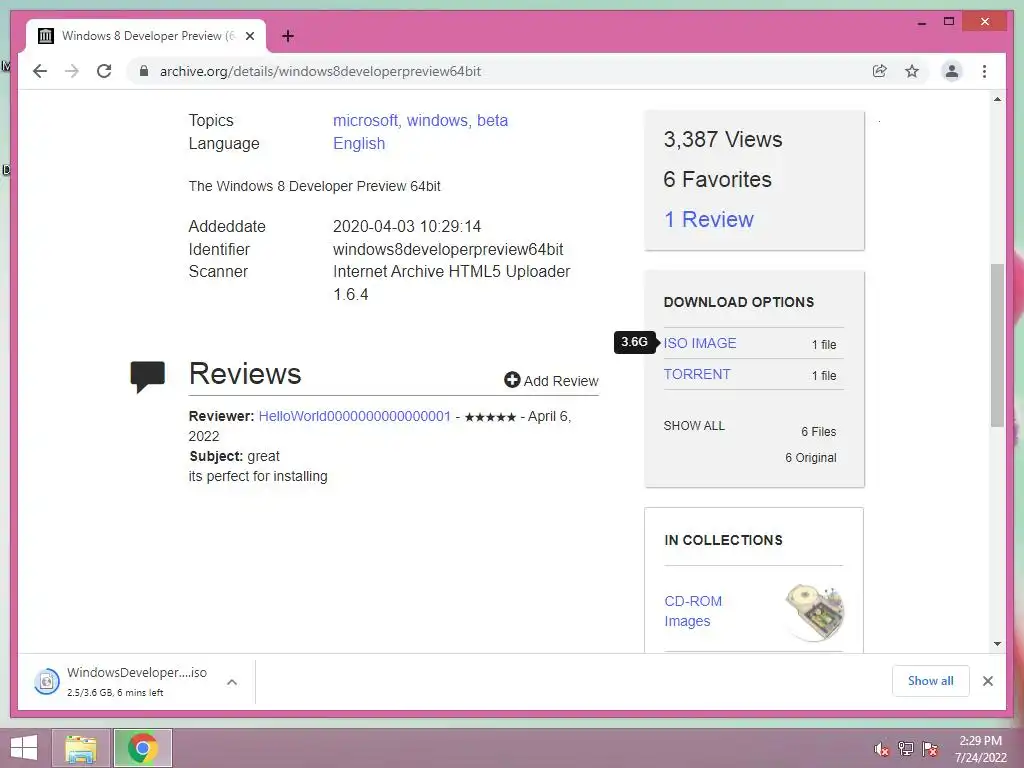Open a new browser tab
The width and height of the screenshot is (1024, 768).
[287, 36]
